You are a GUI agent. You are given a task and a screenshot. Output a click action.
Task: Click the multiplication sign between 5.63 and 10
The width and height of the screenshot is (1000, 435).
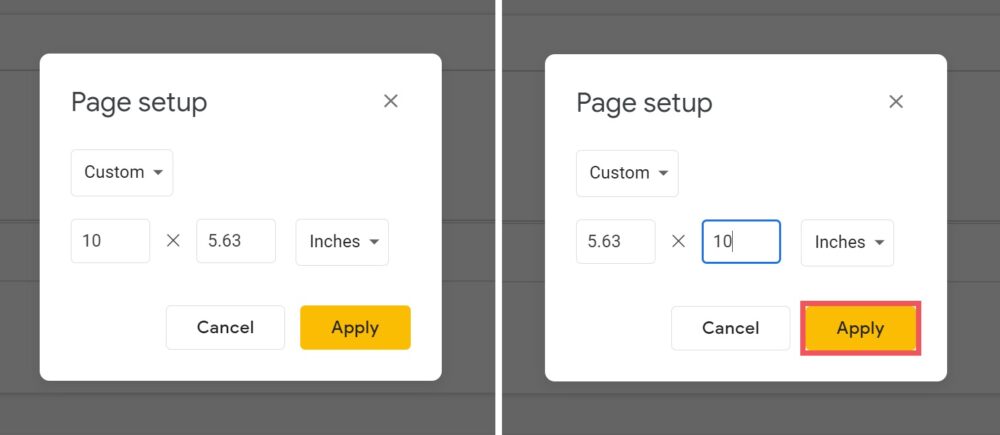pos(678,241)
